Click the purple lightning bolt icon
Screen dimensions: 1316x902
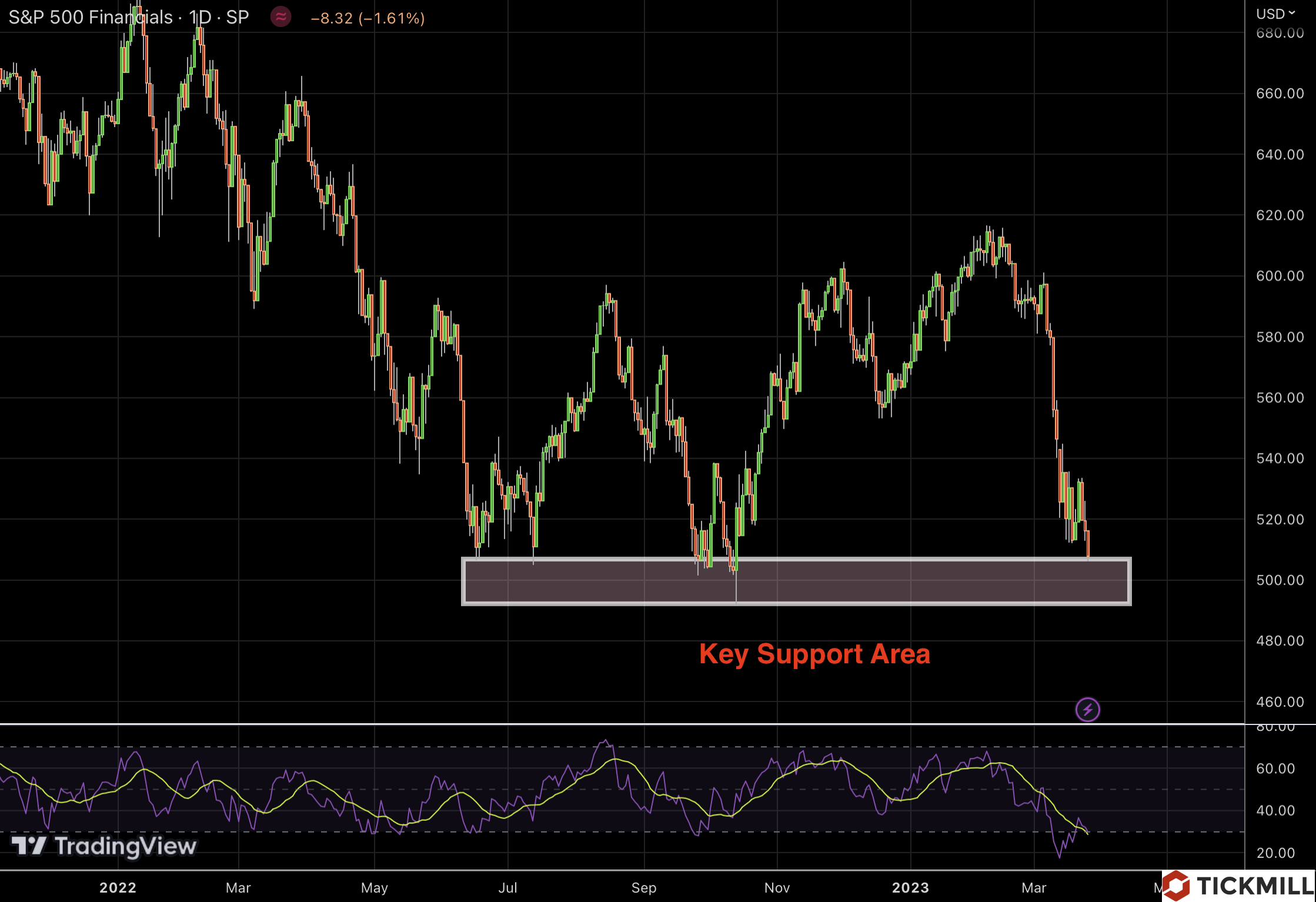pyautogui.click(x=1087, y=710)
